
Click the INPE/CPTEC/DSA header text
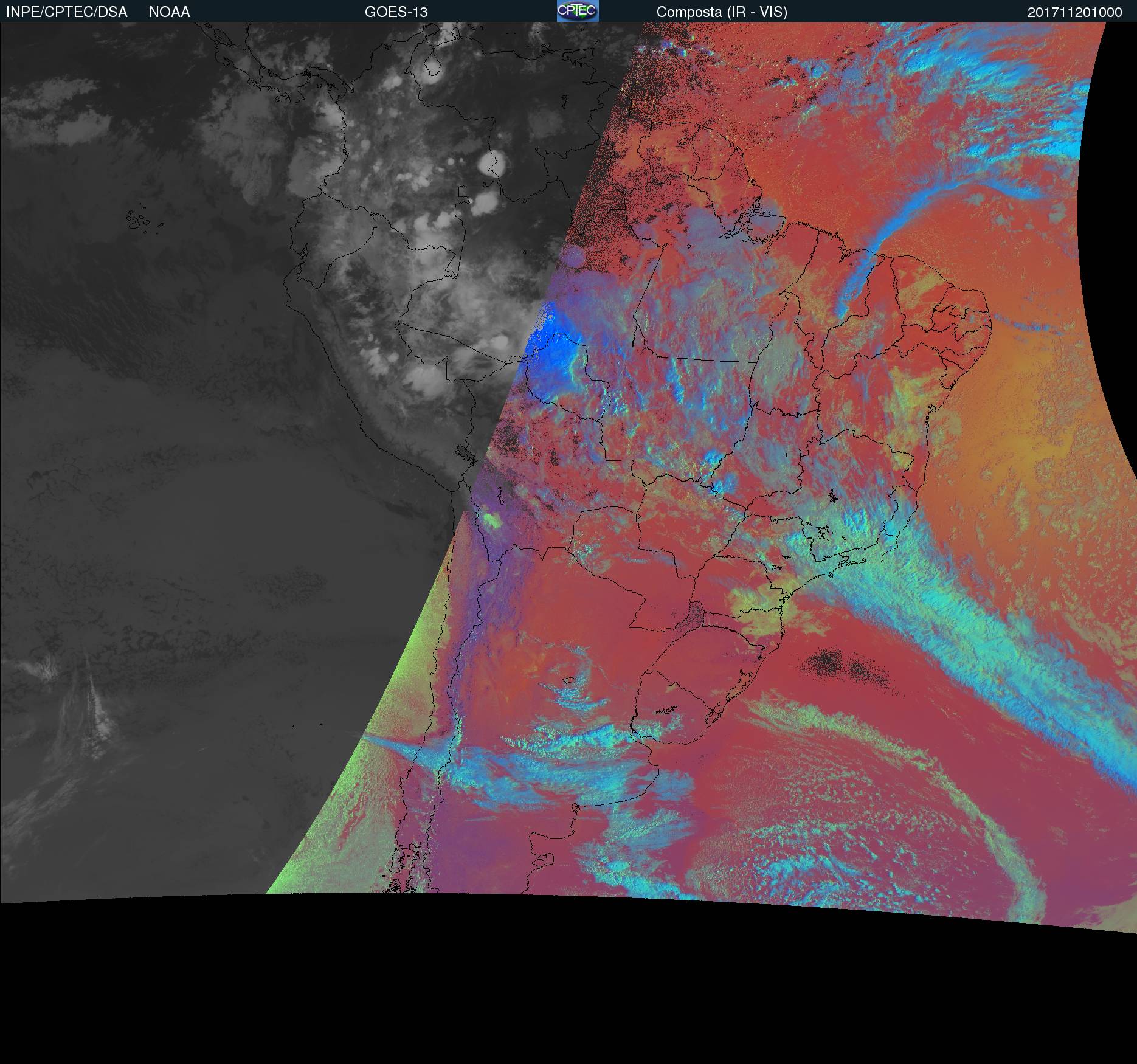tap(67, 12)
